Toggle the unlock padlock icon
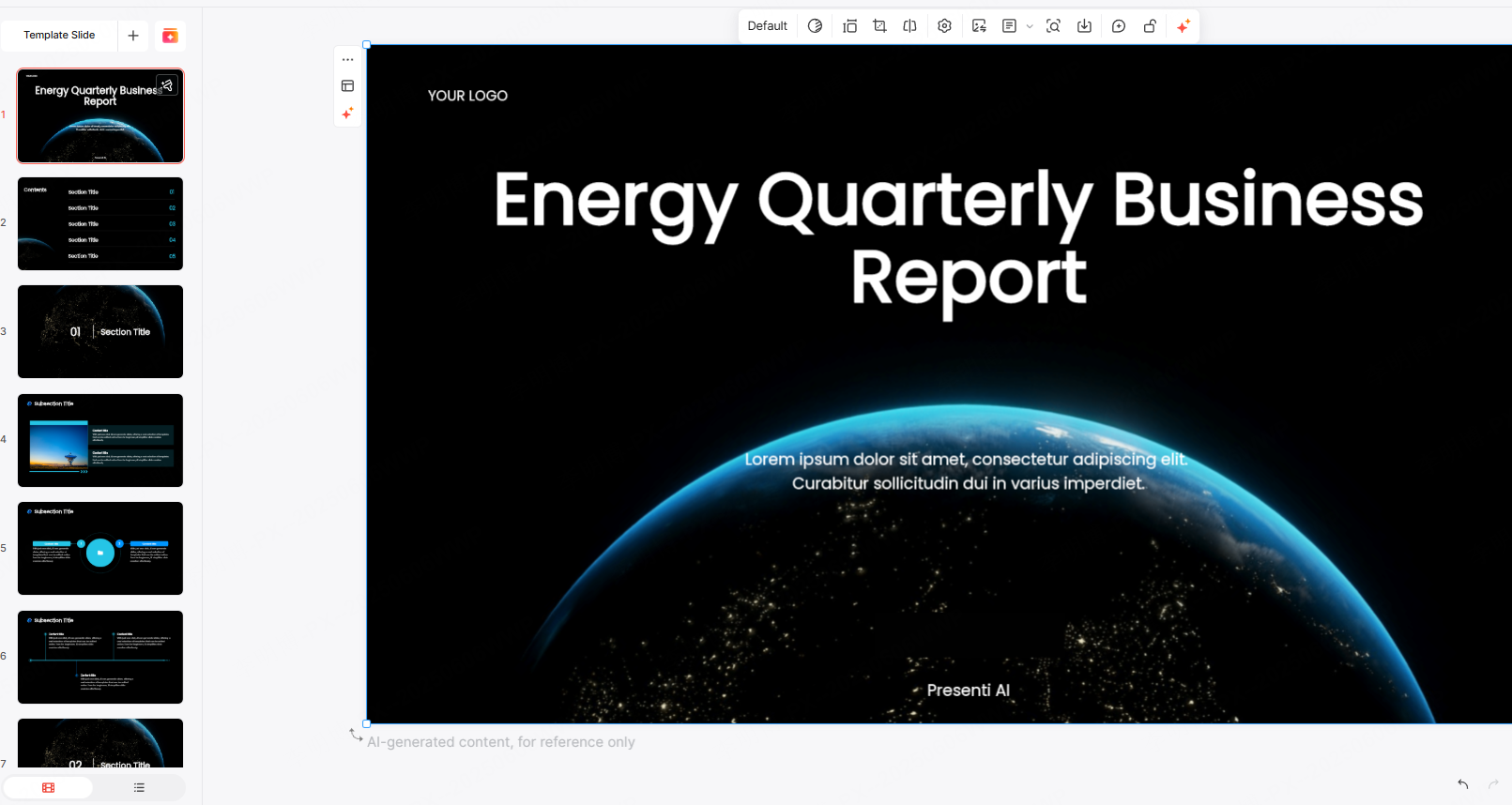Image resolution: width=1512 pixels, height=805 pixels. point(1149,26)
